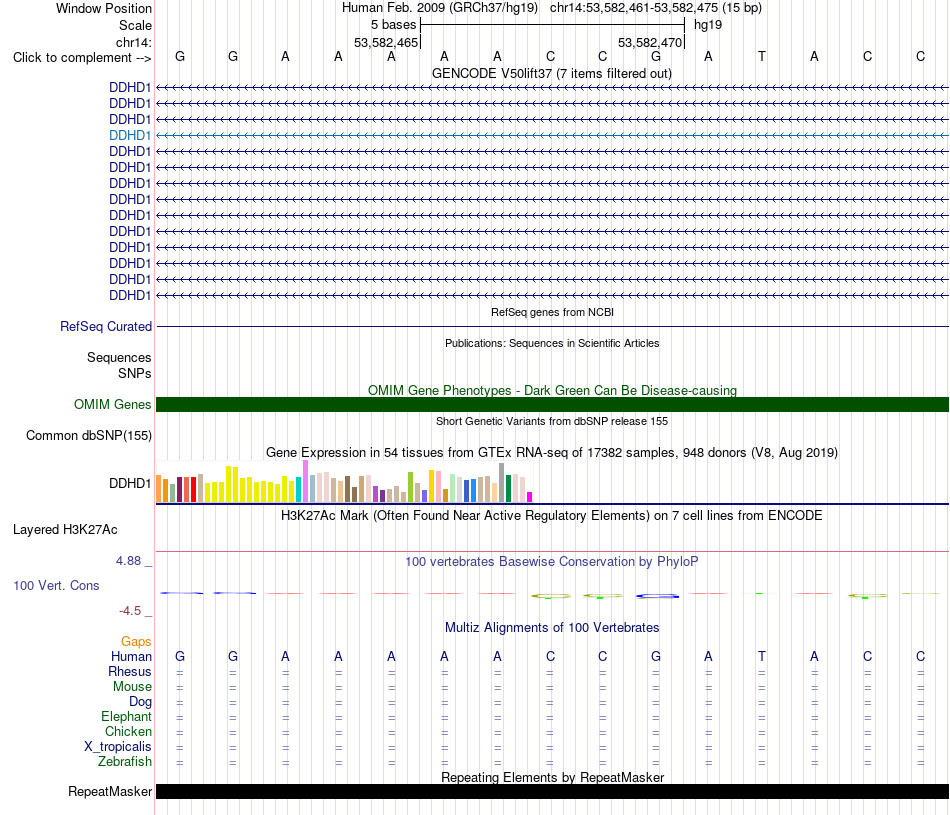This screenshot has height=815, width=950.
Task: Click the Chicken alignment row label
Action: (x=128, y=731)
